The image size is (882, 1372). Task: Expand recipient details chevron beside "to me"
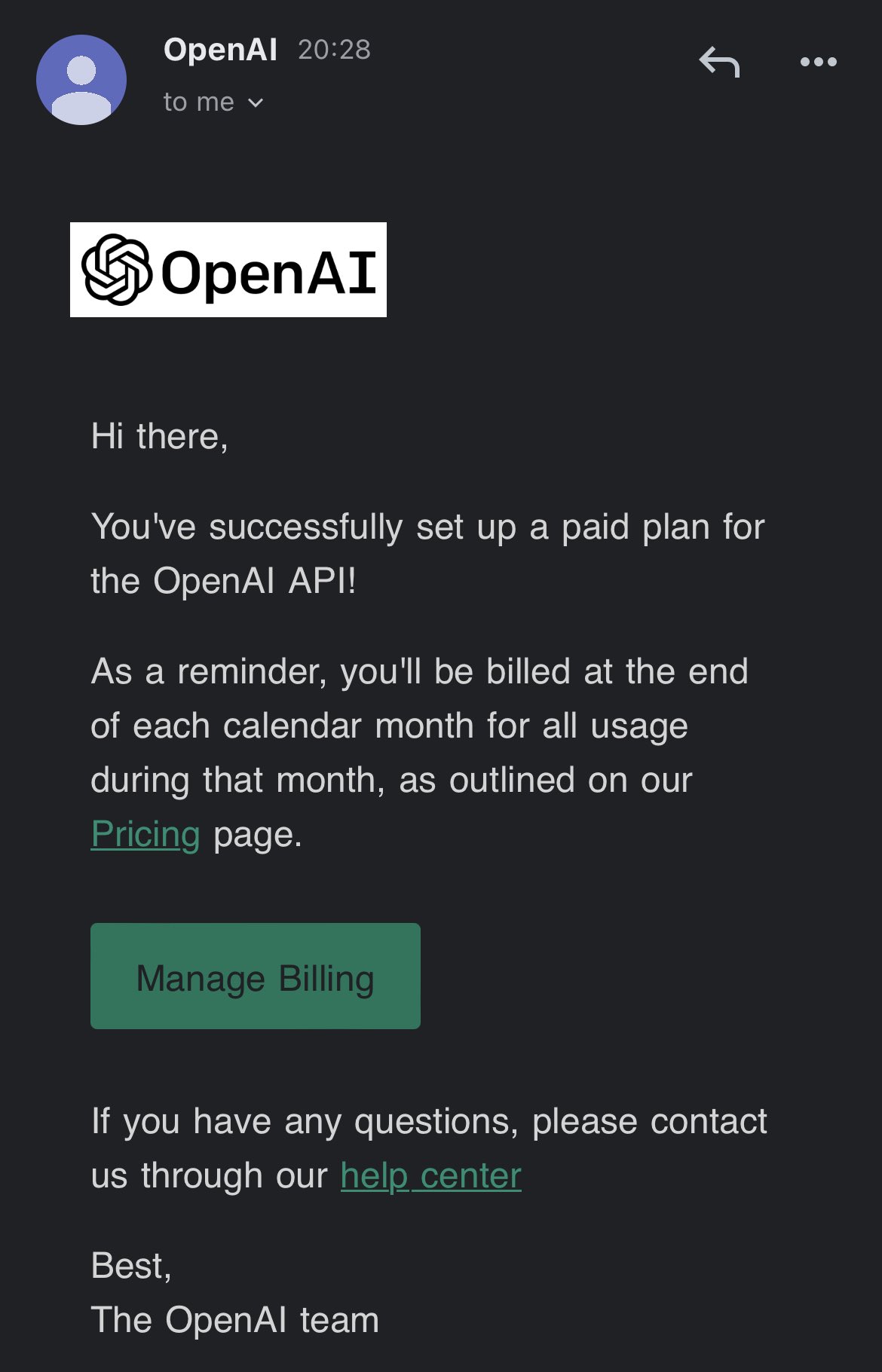[x=256, y=103]
